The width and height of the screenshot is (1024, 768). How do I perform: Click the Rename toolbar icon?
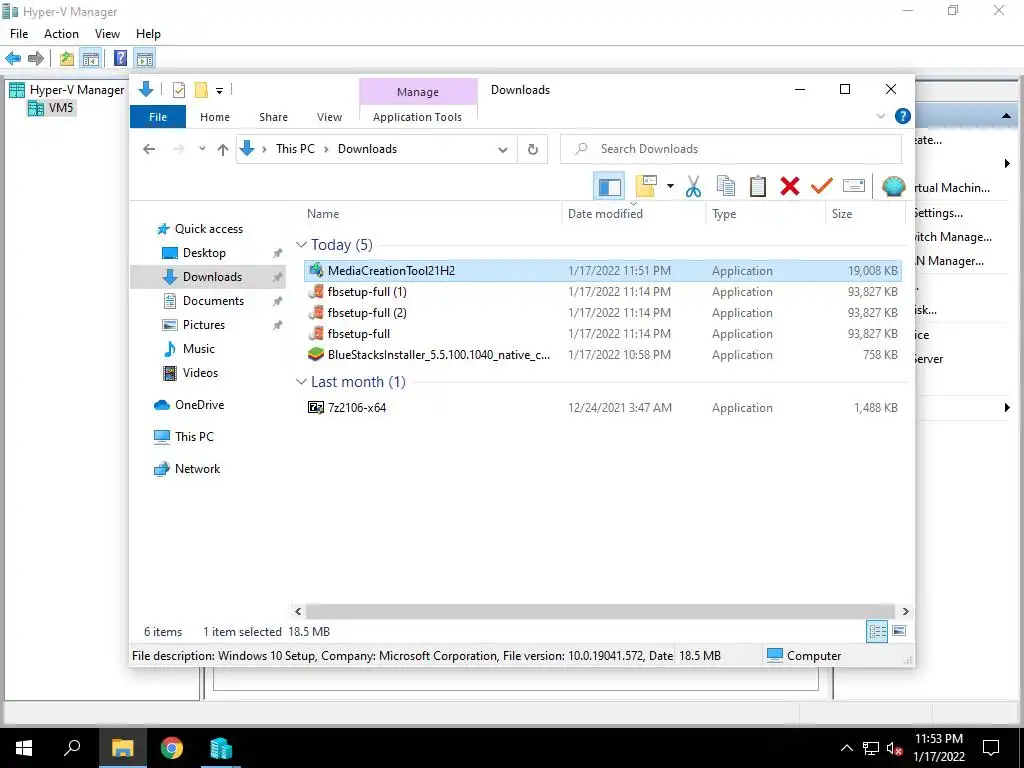click(854, 186)
